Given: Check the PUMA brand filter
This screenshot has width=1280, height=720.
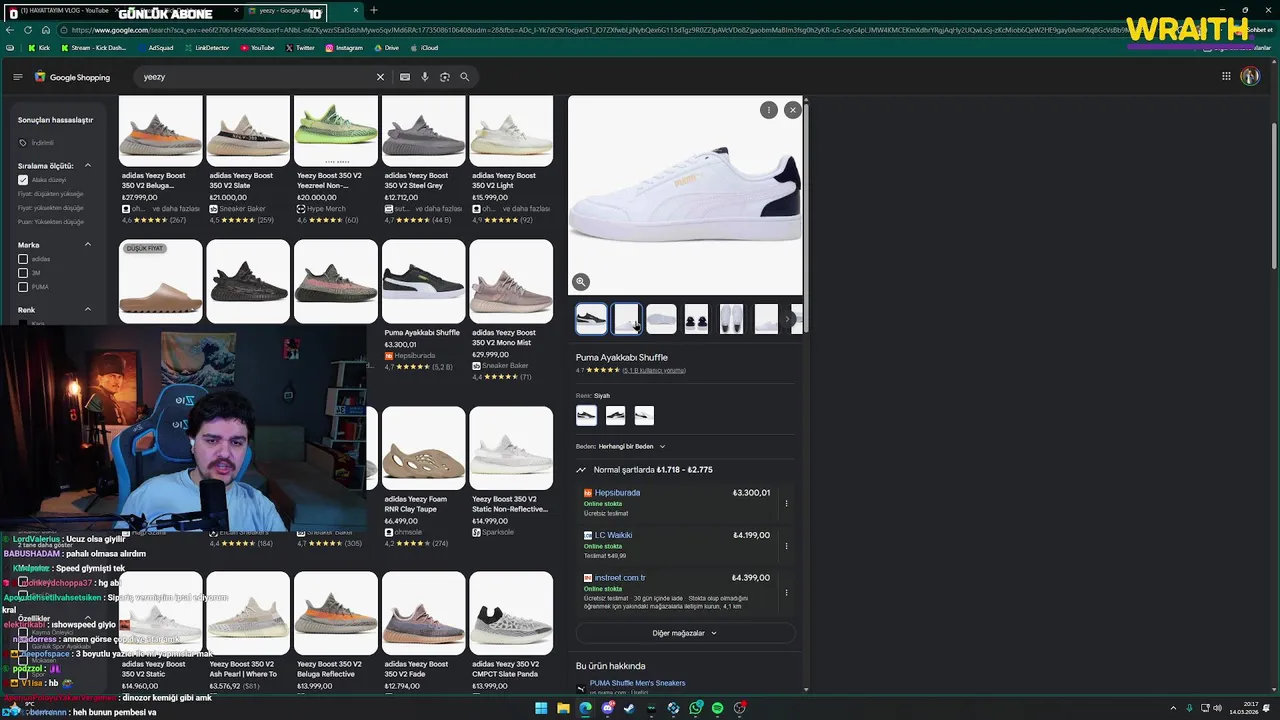Looking at the screenshot, I should point(23,287).
